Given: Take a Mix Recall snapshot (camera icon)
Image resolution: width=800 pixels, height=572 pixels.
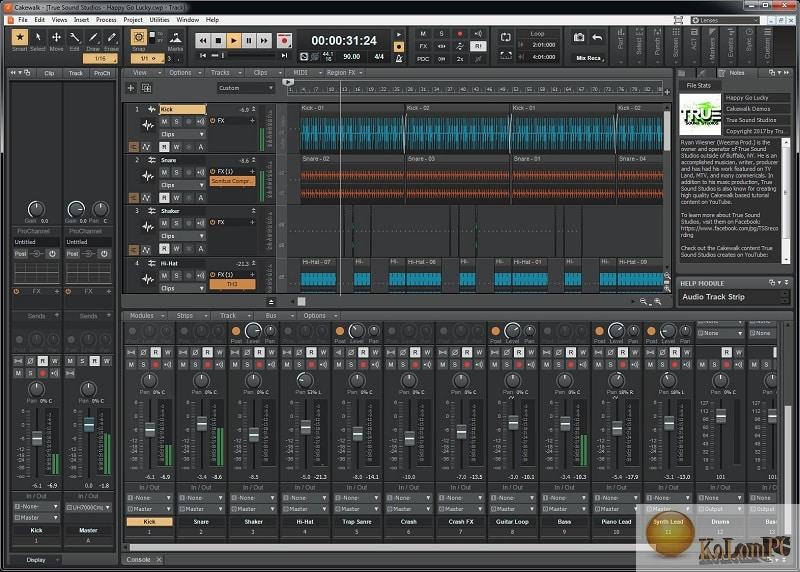Looking at the screenshot, I should click(579, 37).
